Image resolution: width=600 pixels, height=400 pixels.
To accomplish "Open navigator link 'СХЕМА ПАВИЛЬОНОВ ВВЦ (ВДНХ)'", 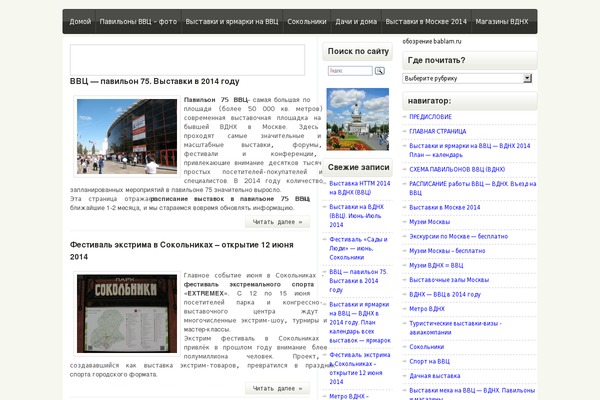I will (x=457, y=169).
